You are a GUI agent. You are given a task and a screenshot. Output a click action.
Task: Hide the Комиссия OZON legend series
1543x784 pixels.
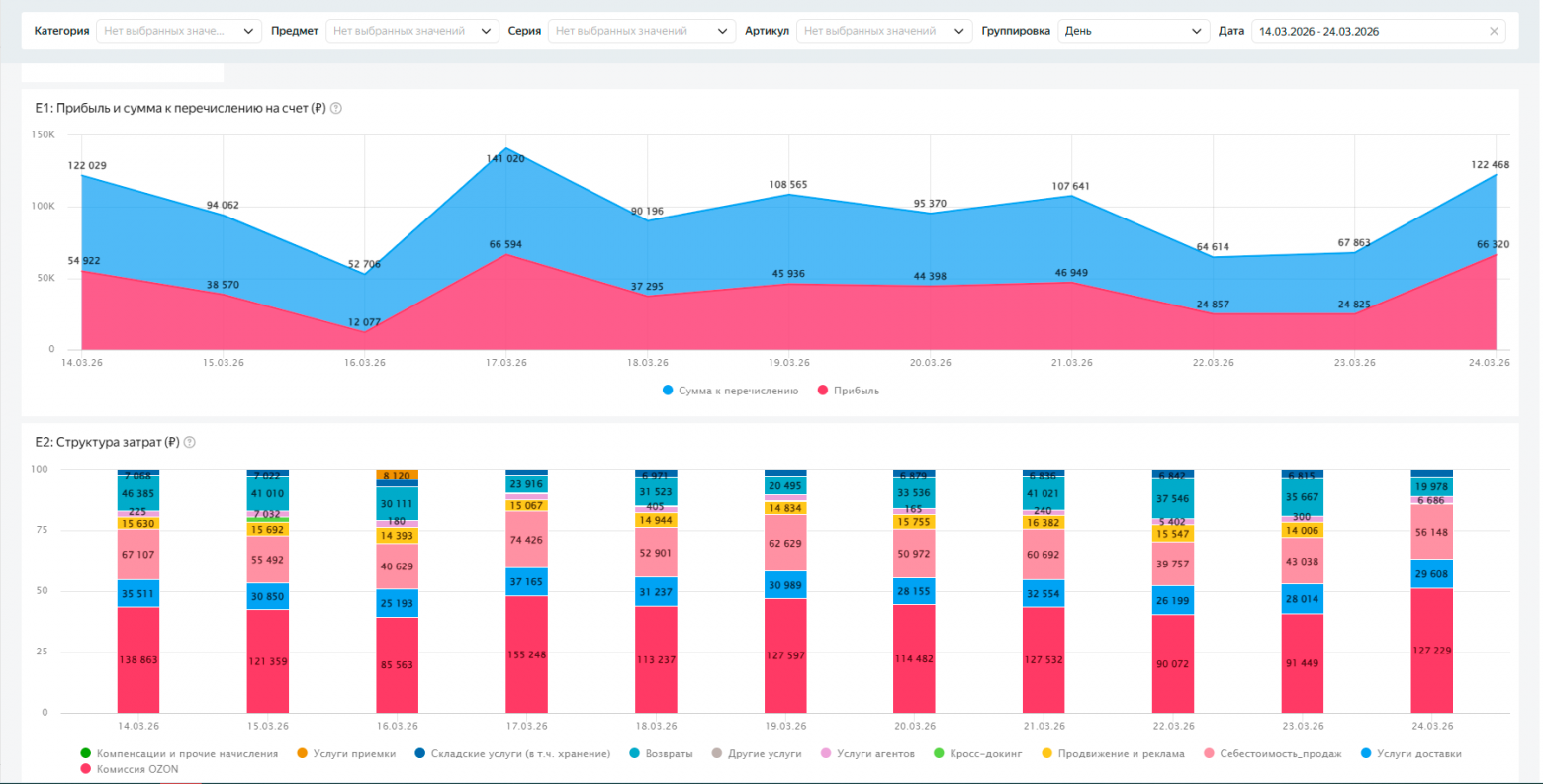[136, 769]
